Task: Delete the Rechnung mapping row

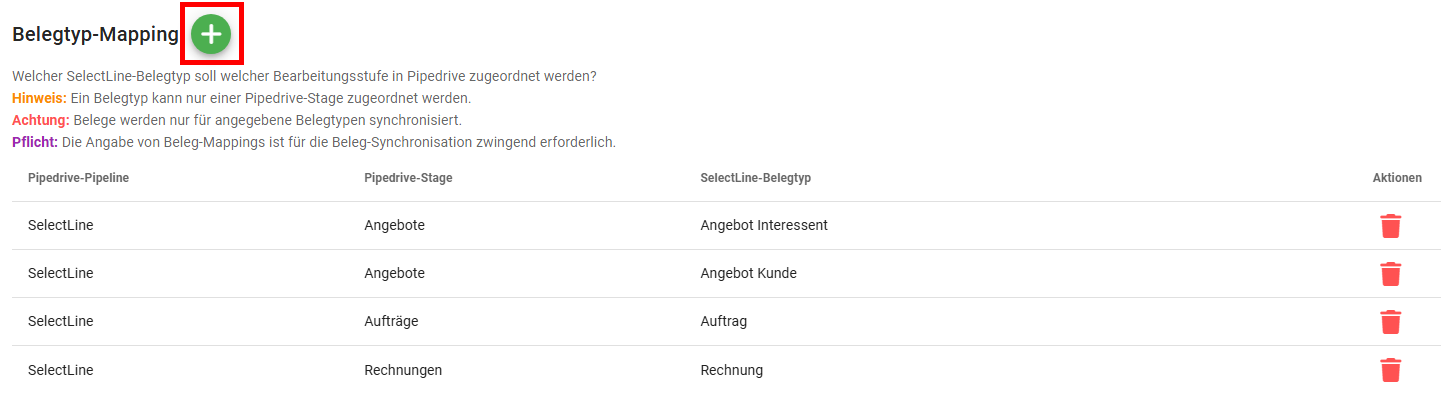Action: click(1390, 370)
